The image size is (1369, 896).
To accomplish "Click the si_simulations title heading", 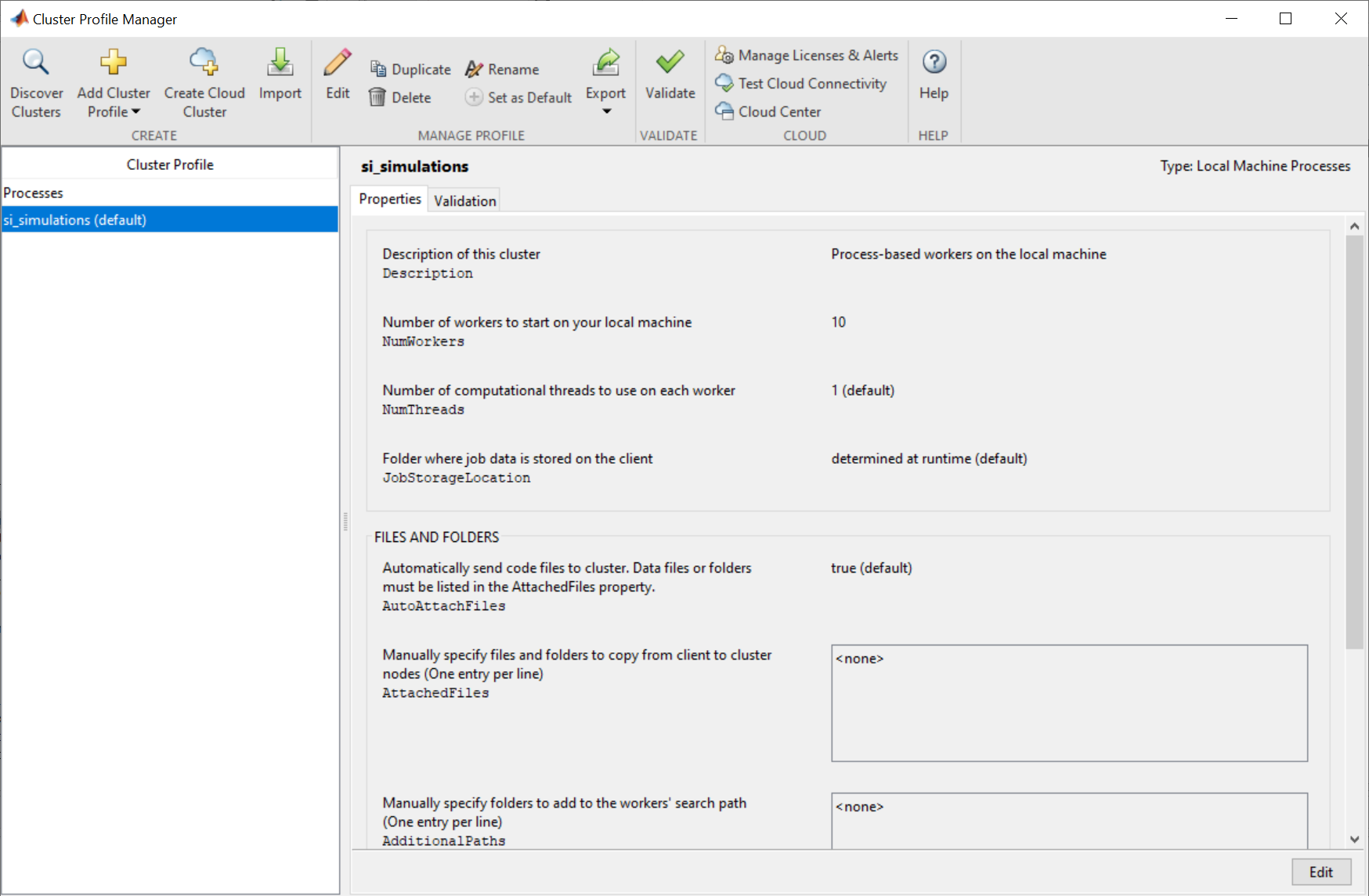I will click(414, 166).
